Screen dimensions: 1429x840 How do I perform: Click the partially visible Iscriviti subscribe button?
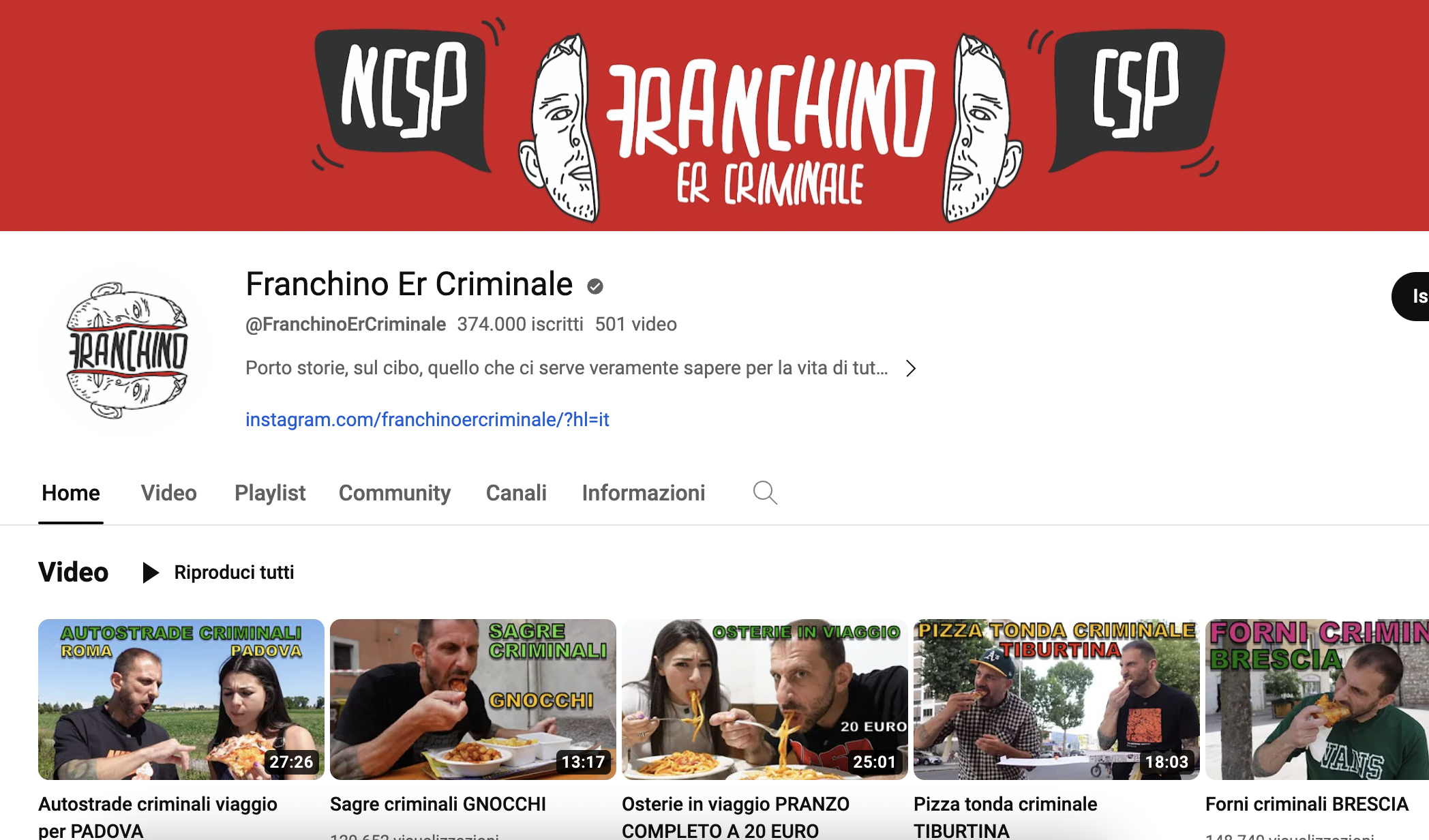[x=1411, y=297]
